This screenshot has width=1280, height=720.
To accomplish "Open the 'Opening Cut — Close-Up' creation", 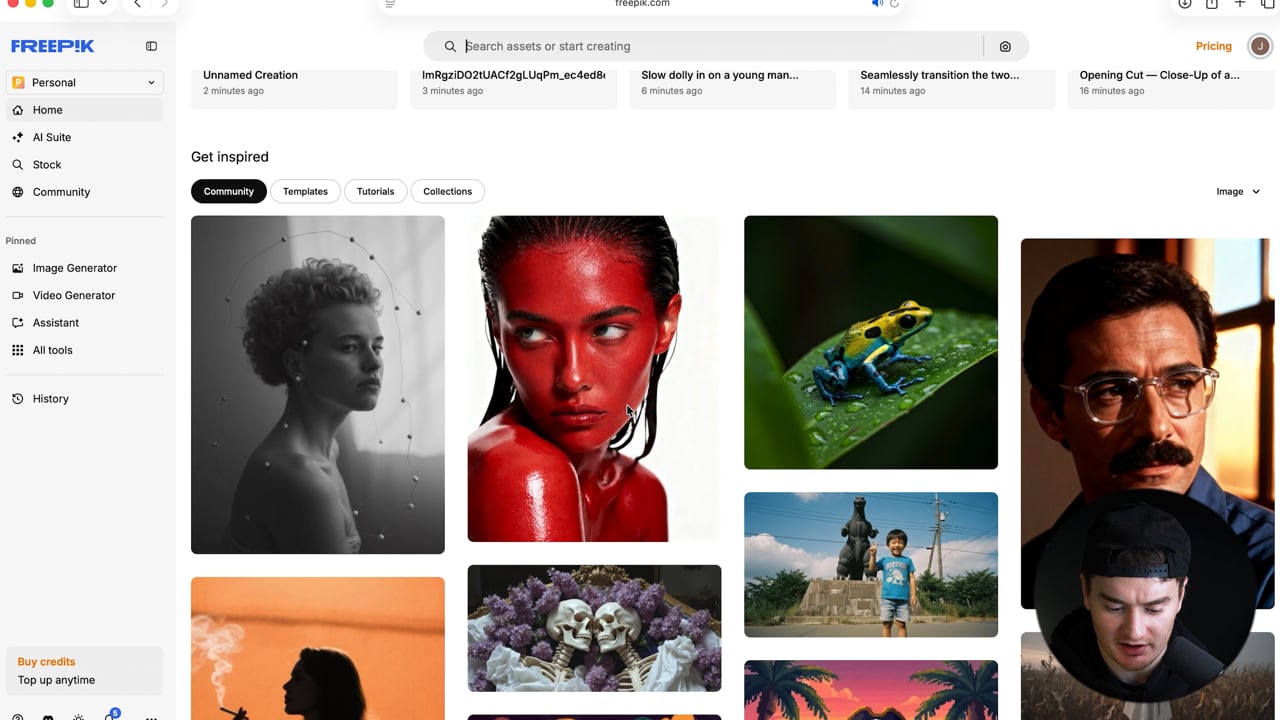I will (1170, 88).
